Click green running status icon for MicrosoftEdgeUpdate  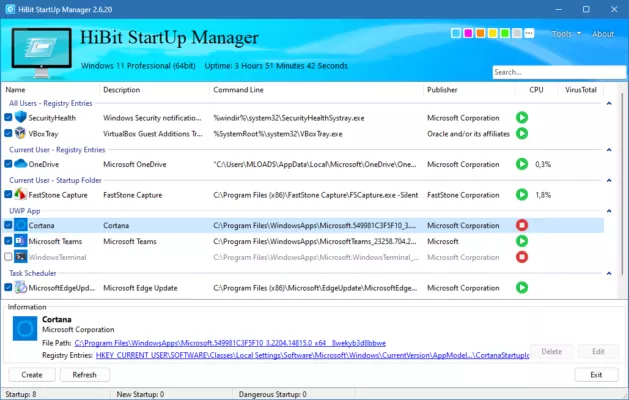click(x=522, y=287)
